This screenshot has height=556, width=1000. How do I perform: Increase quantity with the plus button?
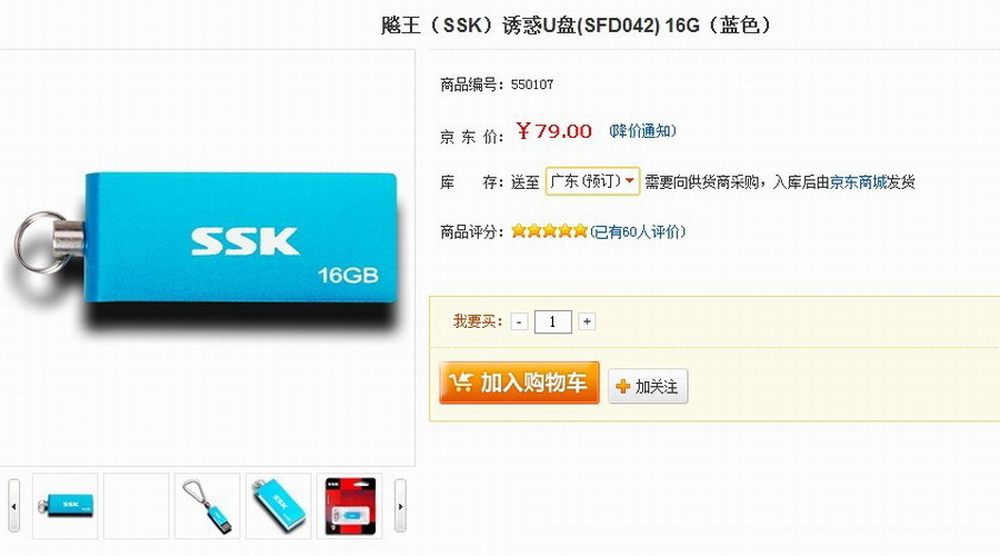pyautogui.click(x=587, y=322)
